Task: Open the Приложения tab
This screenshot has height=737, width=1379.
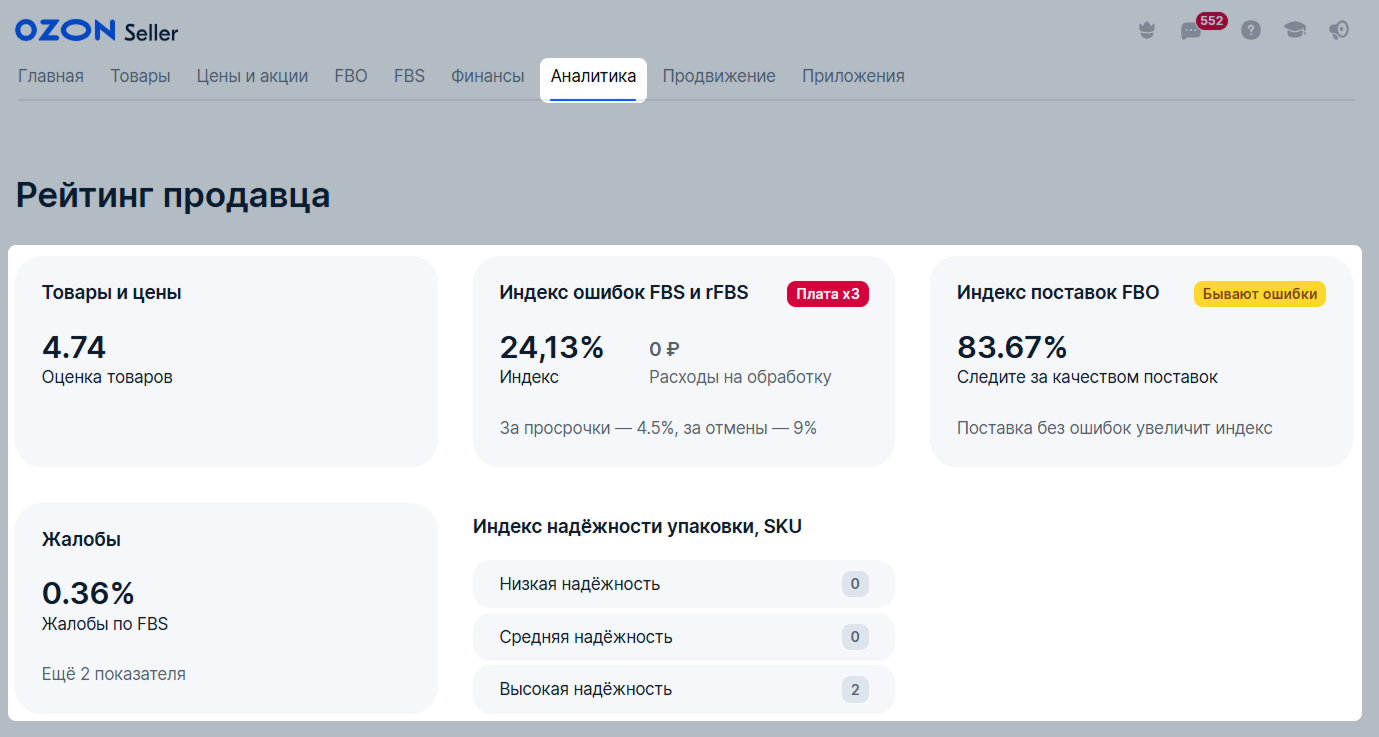Action: click(x=853, y=76)
